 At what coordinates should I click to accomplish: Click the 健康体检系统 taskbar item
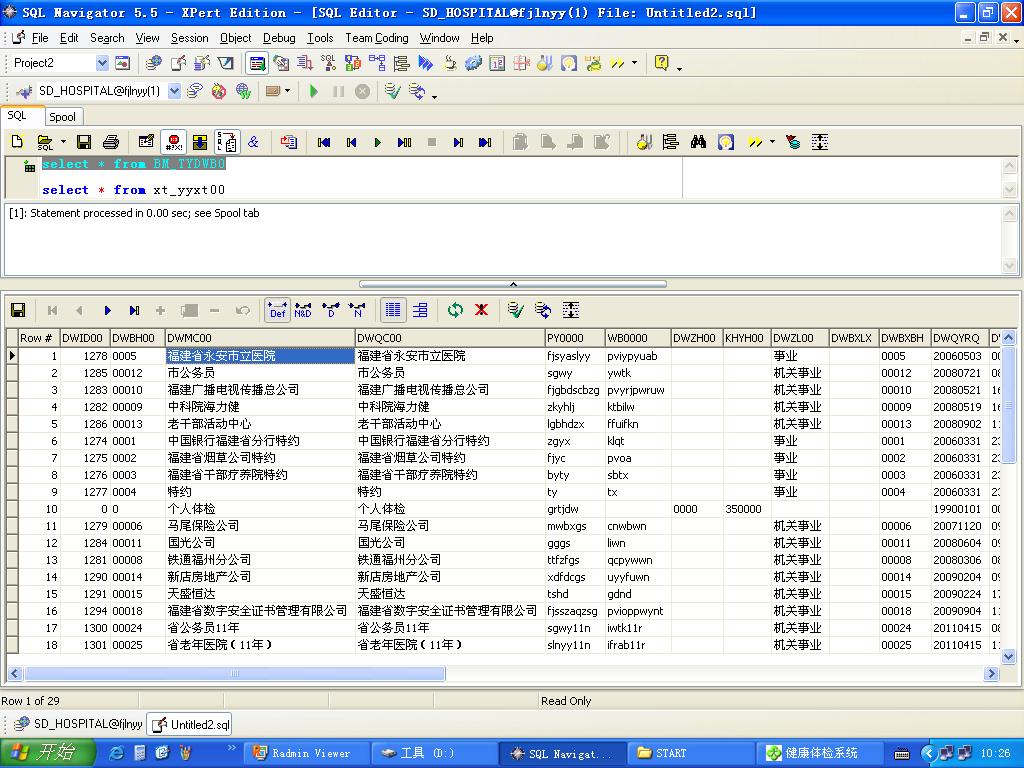click(x=820, y=753)
